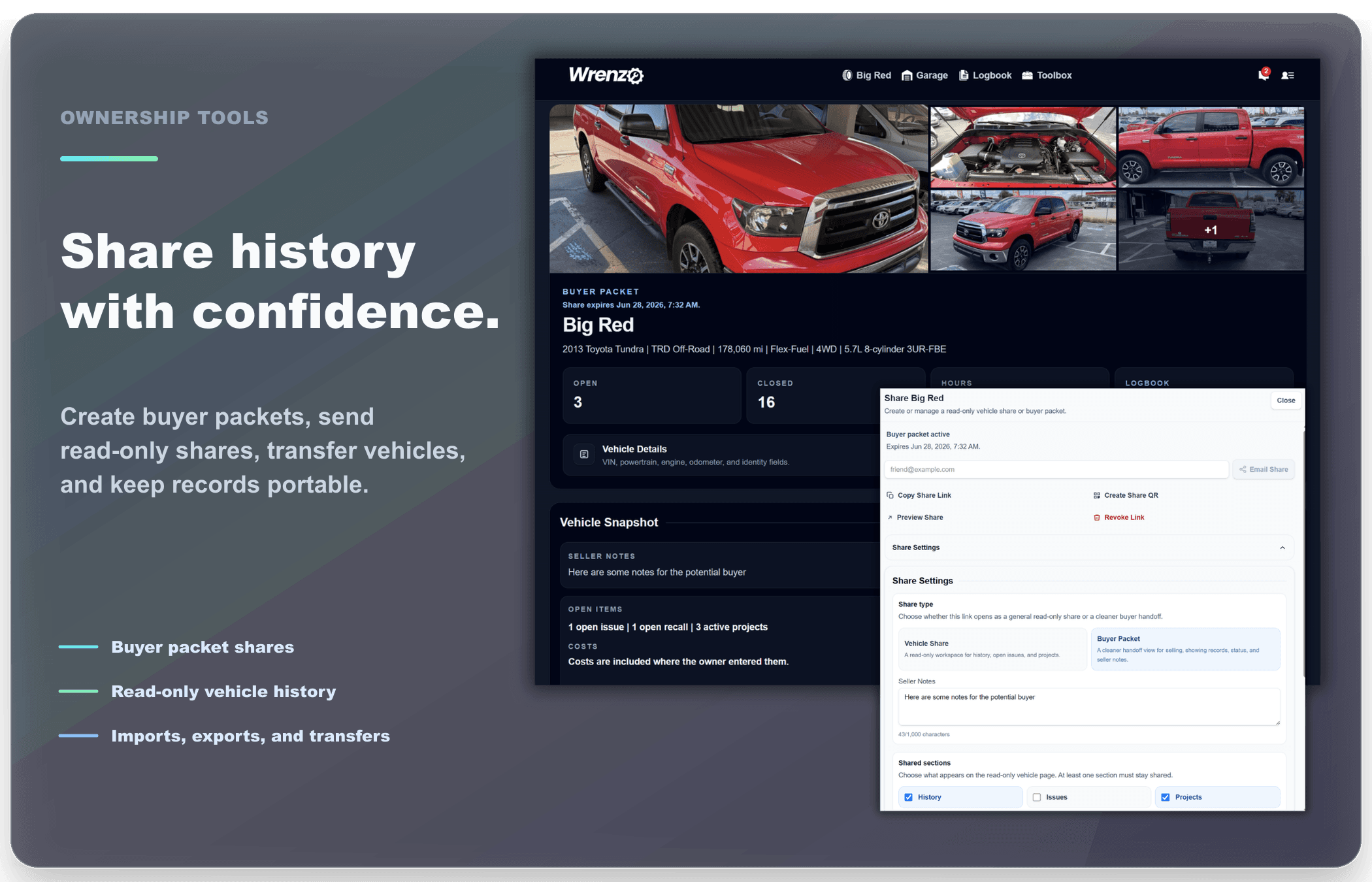Open notifications bell with badge
The height and width of the screenshot is (882, 1372).
tap(1264, 74)
